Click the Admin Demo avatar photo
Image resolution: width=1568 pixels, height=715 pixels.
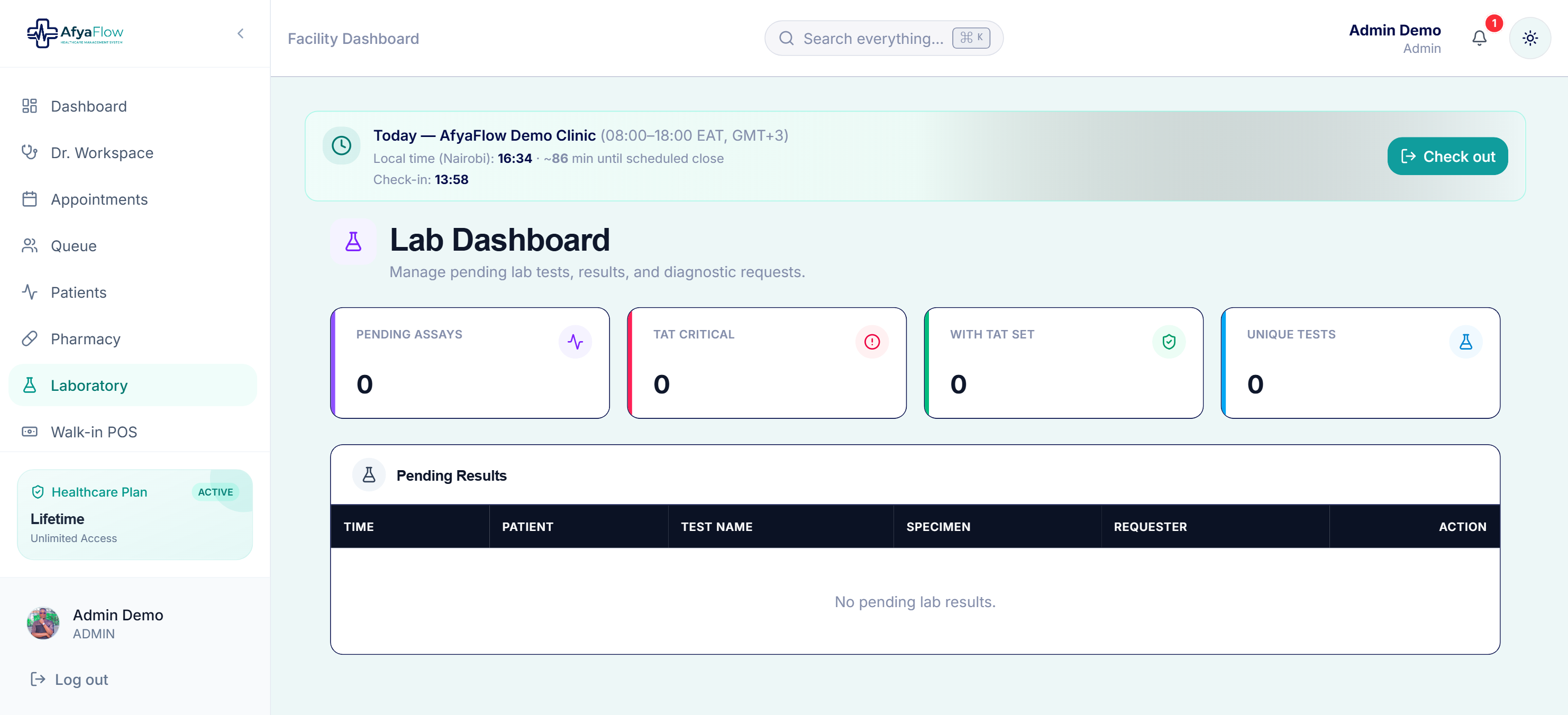[x=43, y=623]
